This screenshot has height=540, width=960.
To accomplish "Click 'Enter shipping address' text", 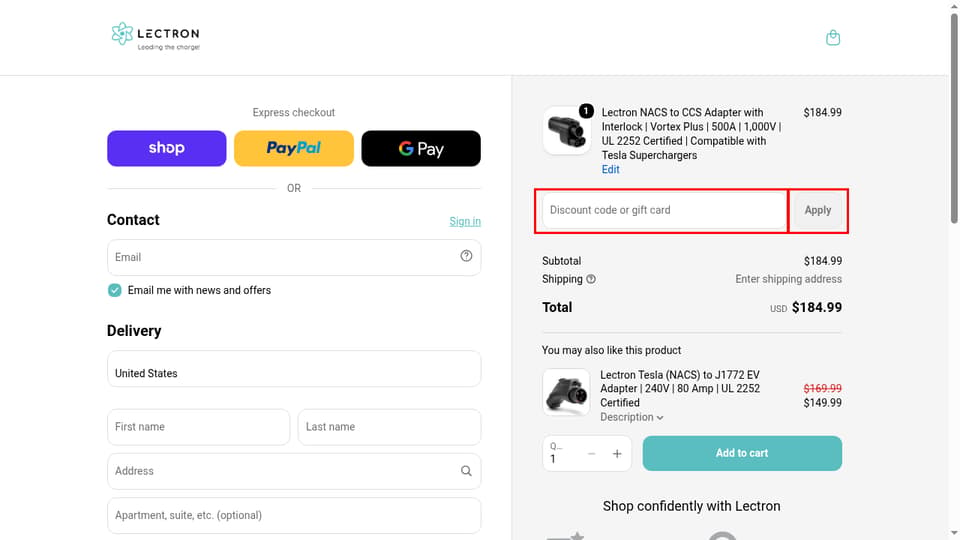I will (789, 279).
